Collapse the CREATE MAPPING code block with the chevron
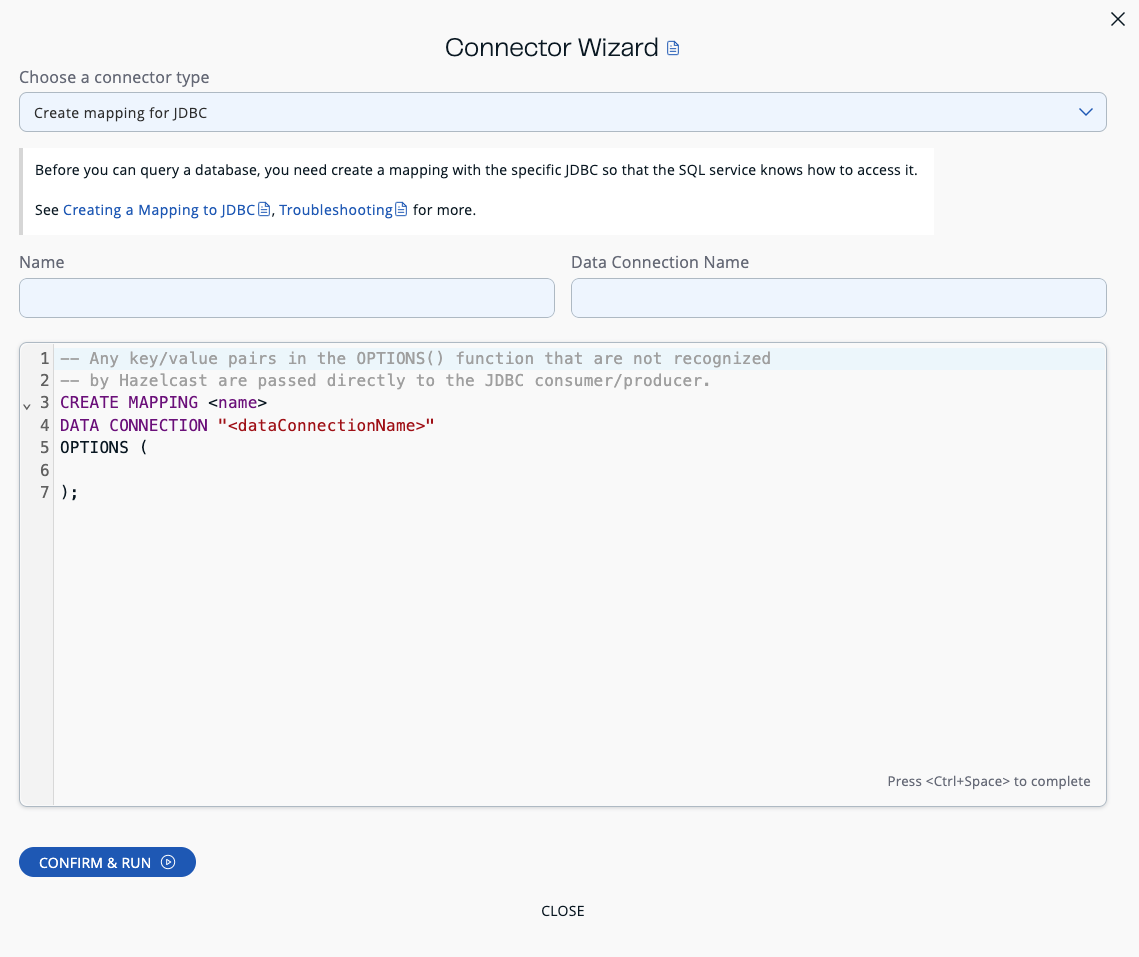1139x957 pixels. (27, 406)
